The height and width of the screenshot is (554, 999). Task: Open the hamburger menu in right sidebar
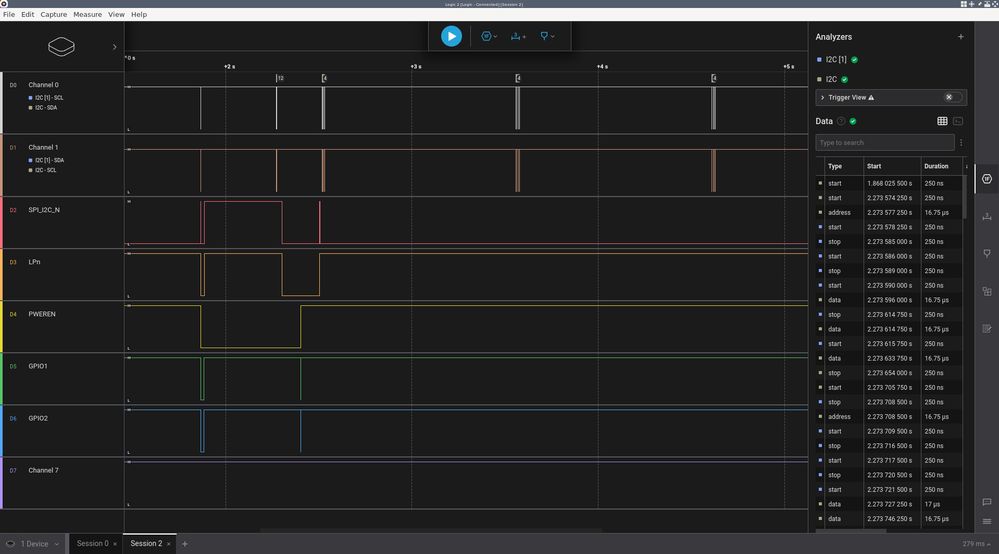point(986,522)
